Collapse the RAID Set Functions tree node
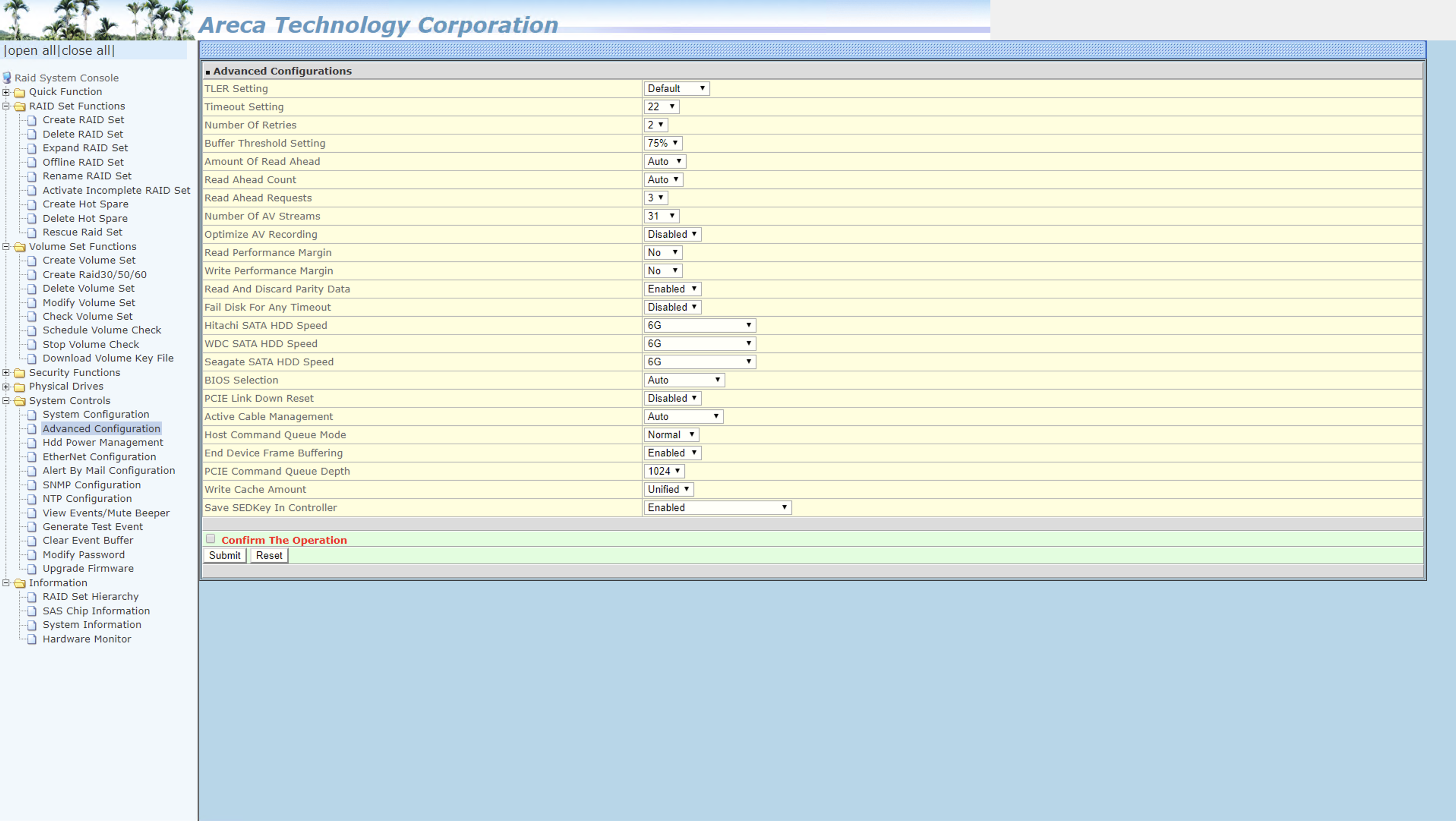The width and height of the screenshot is (1456, 821). click(6, 106)
